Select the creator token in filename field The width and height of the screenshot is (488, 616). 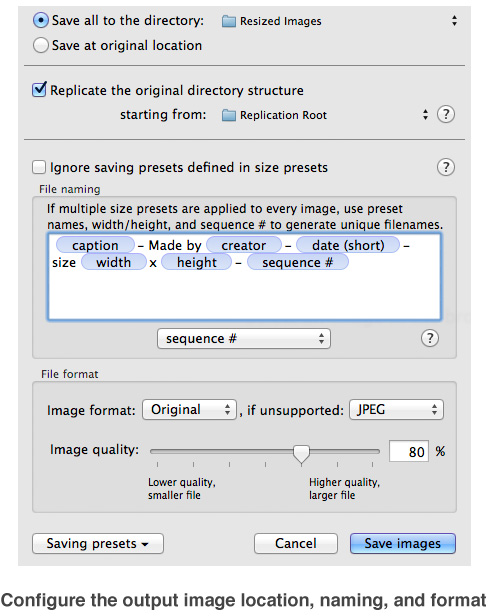coord(244,245)
